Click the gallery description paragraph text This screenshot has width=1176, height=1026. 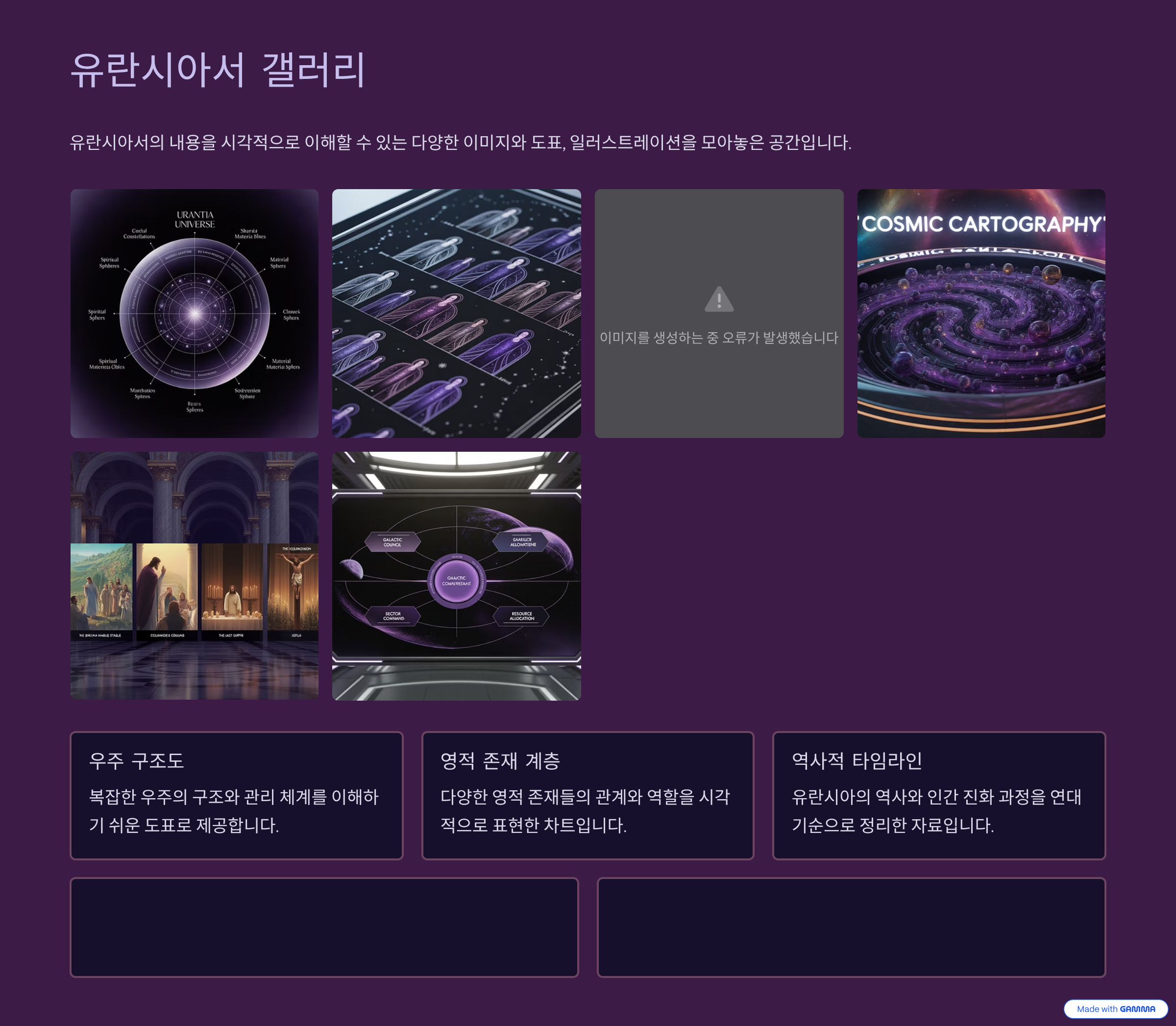460,142
